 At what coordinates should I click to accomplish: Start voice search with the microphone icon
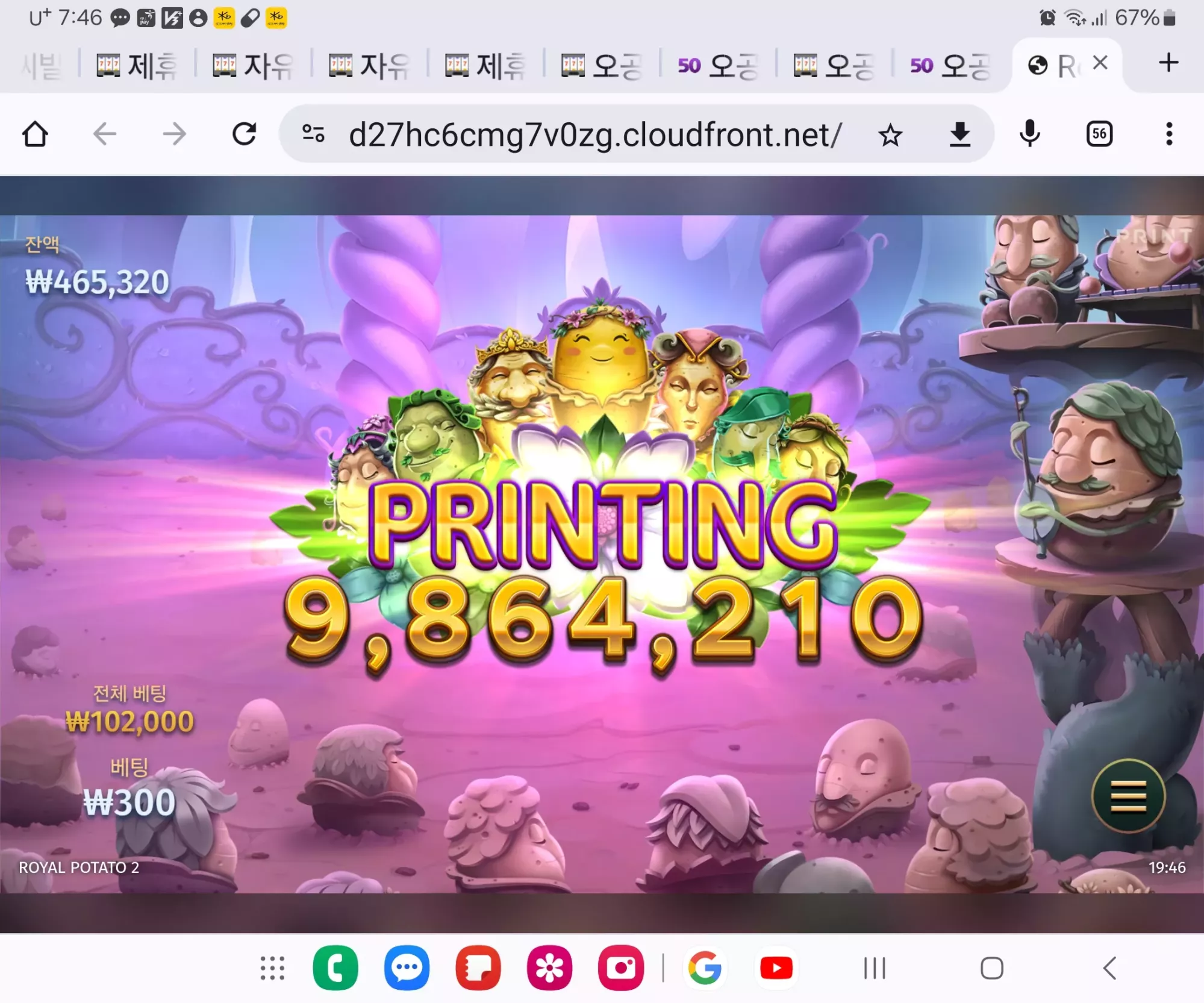[1030, 134]
